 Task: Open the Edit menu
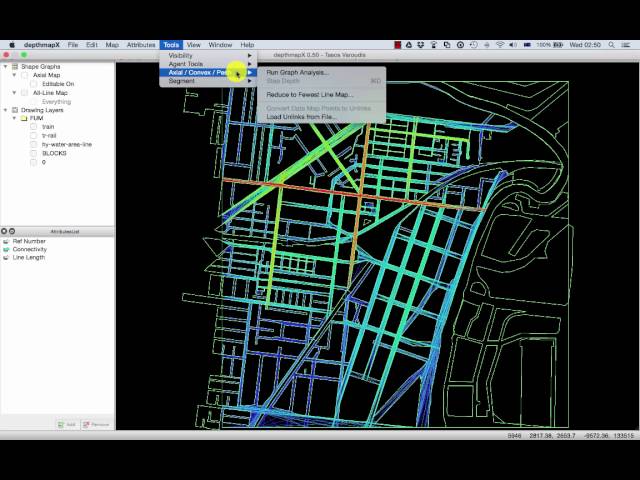click(92, 45)
